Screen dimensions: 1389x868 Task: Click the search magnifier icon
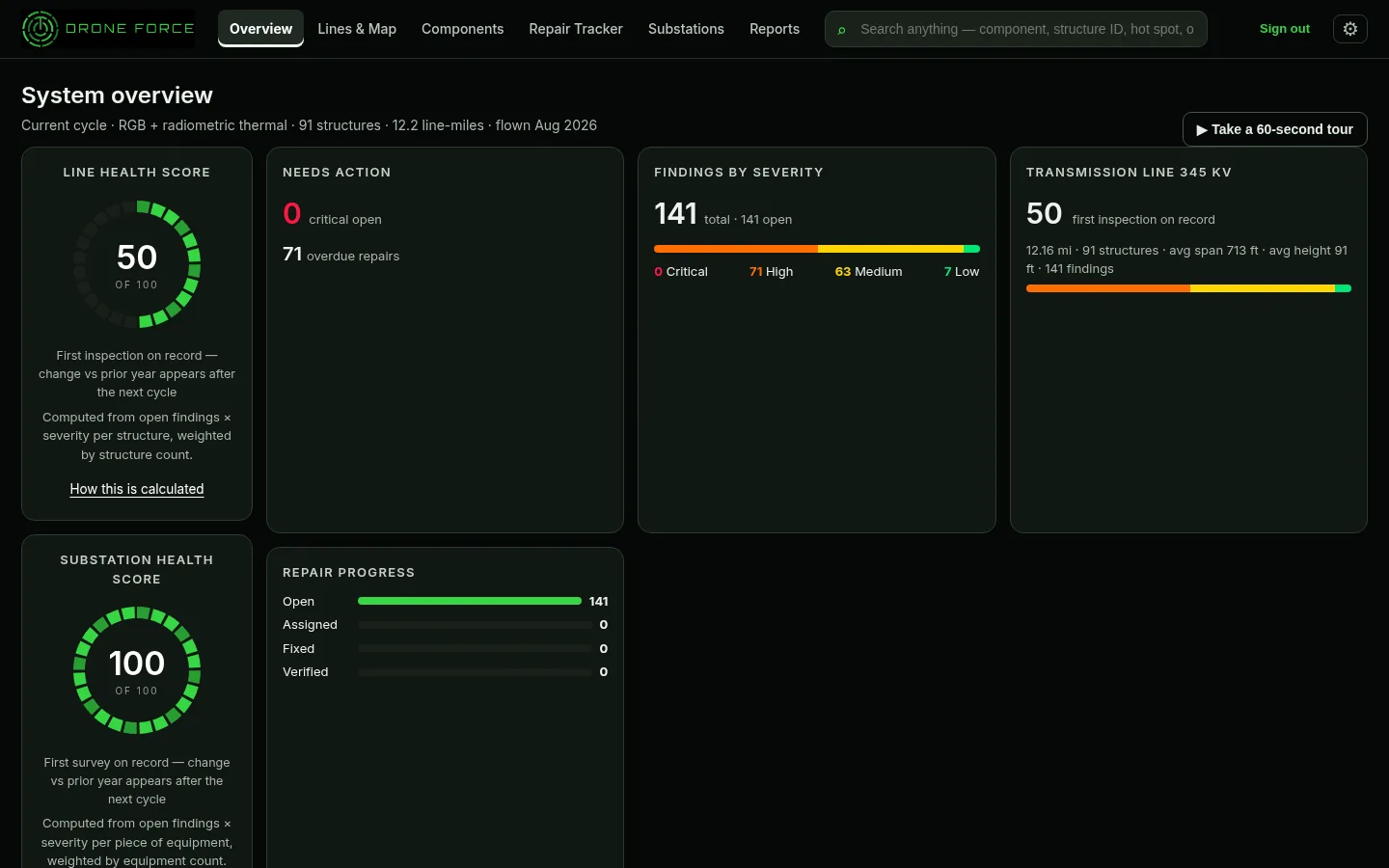(842, 30)
